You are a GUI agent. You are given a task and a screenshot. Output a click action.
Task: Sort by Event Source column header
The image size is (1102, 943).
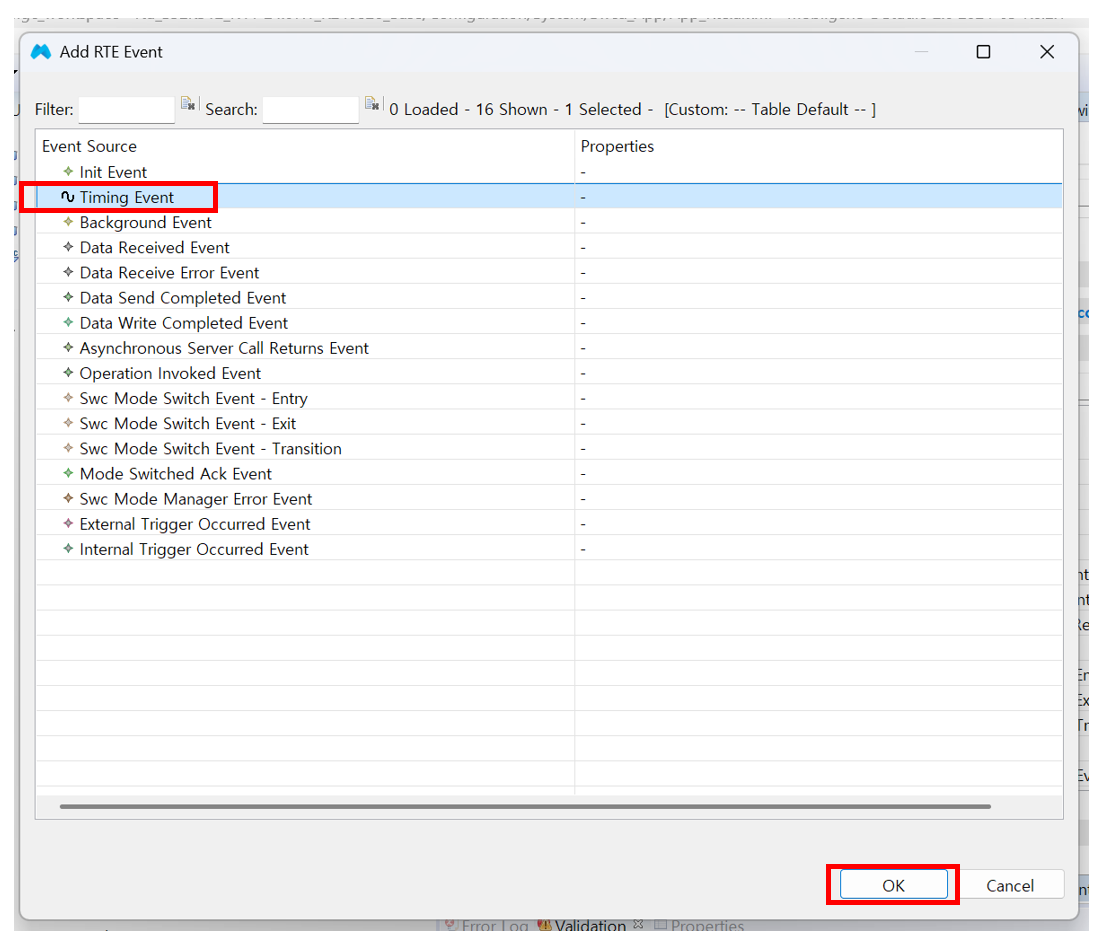(89, 146)
